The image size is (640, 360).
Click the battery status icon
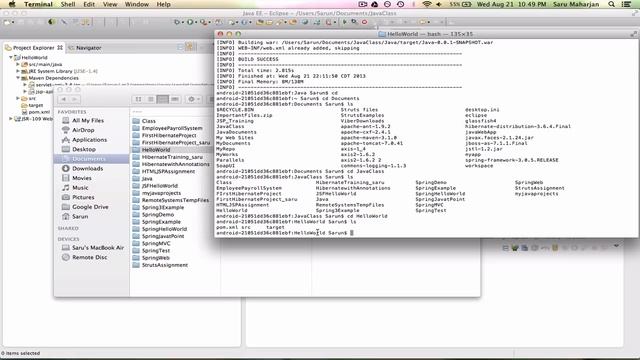[x=467, y=4]
